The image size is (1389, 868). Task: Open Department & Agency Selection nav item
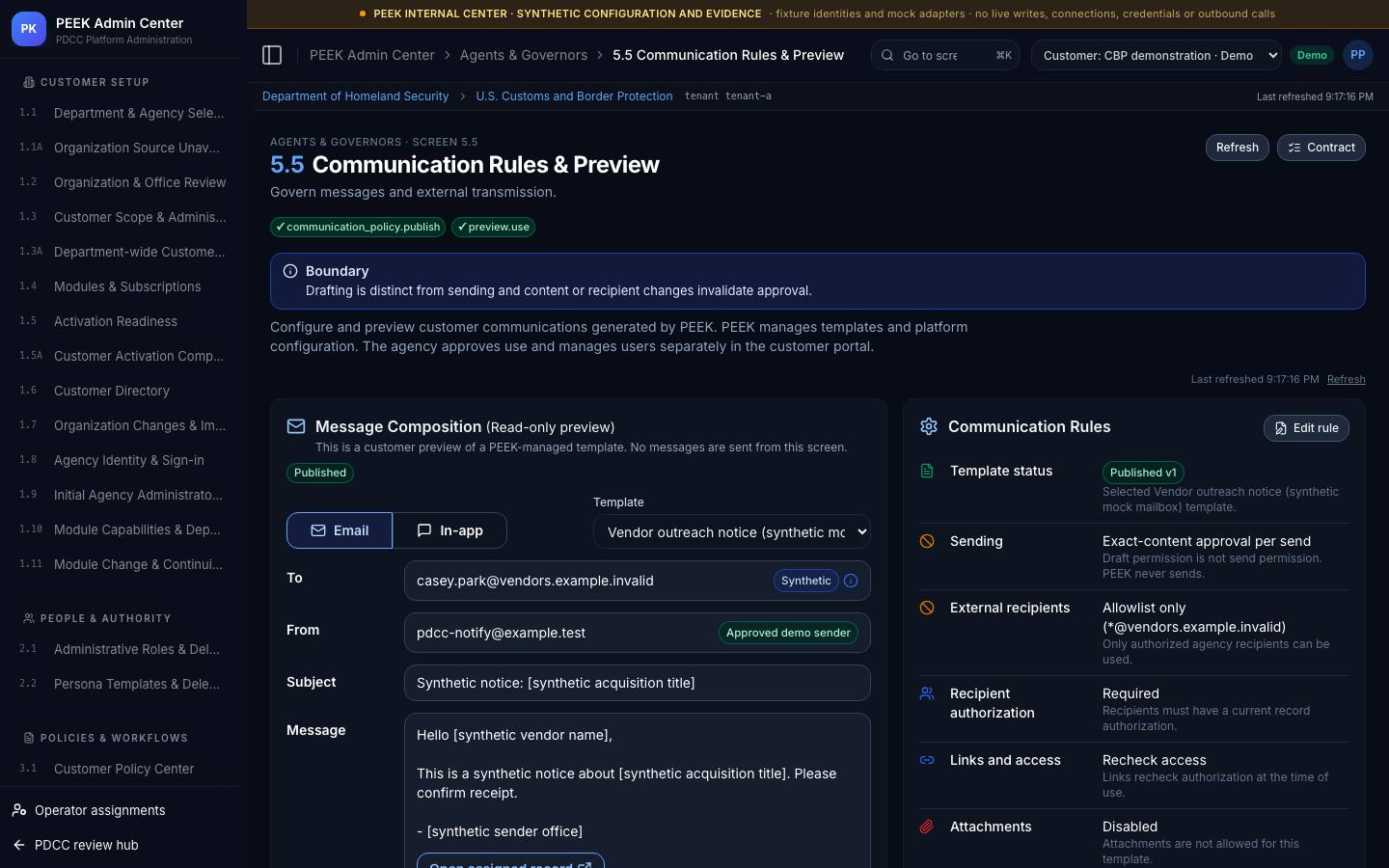[x=123, y=113]
